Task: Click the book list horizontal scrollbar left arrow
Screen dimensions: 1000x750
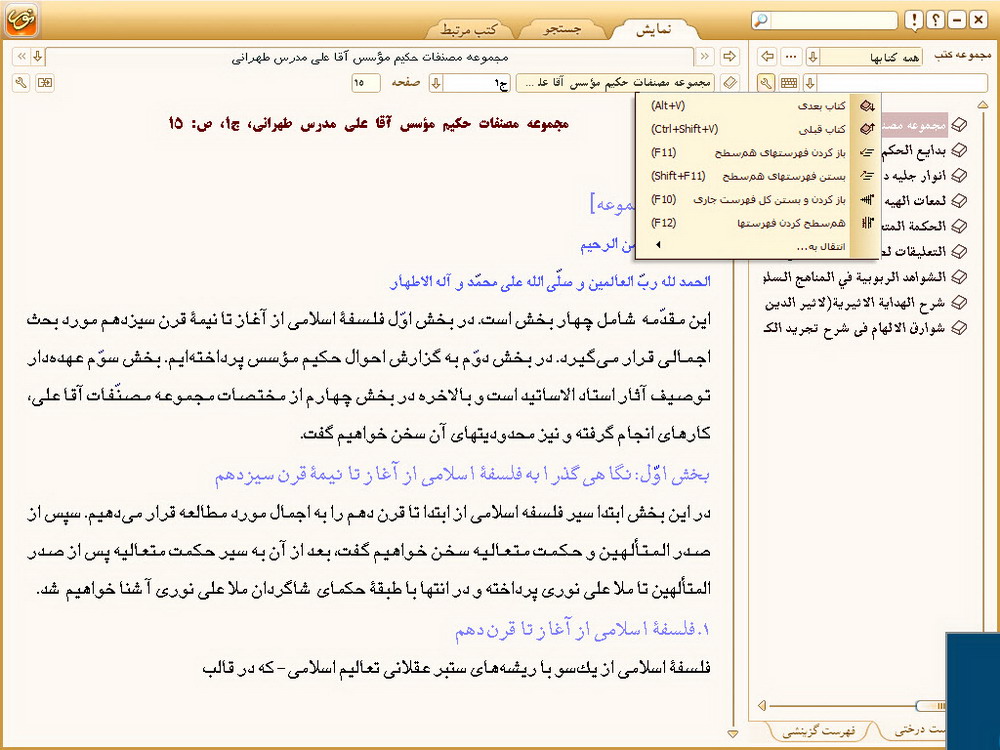Action: pos(764,705)
